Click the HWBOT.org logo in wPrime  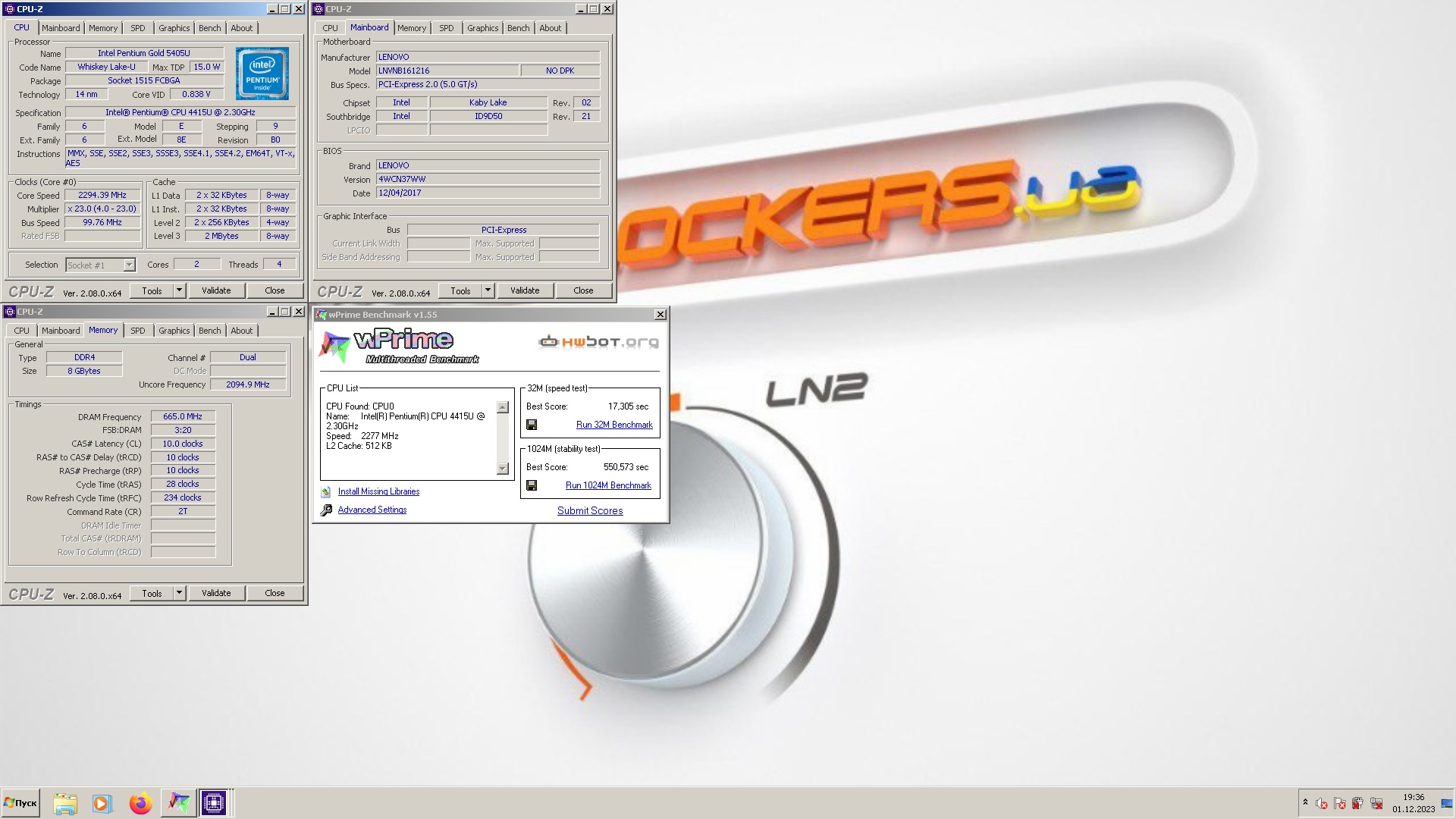pos(598,342)
